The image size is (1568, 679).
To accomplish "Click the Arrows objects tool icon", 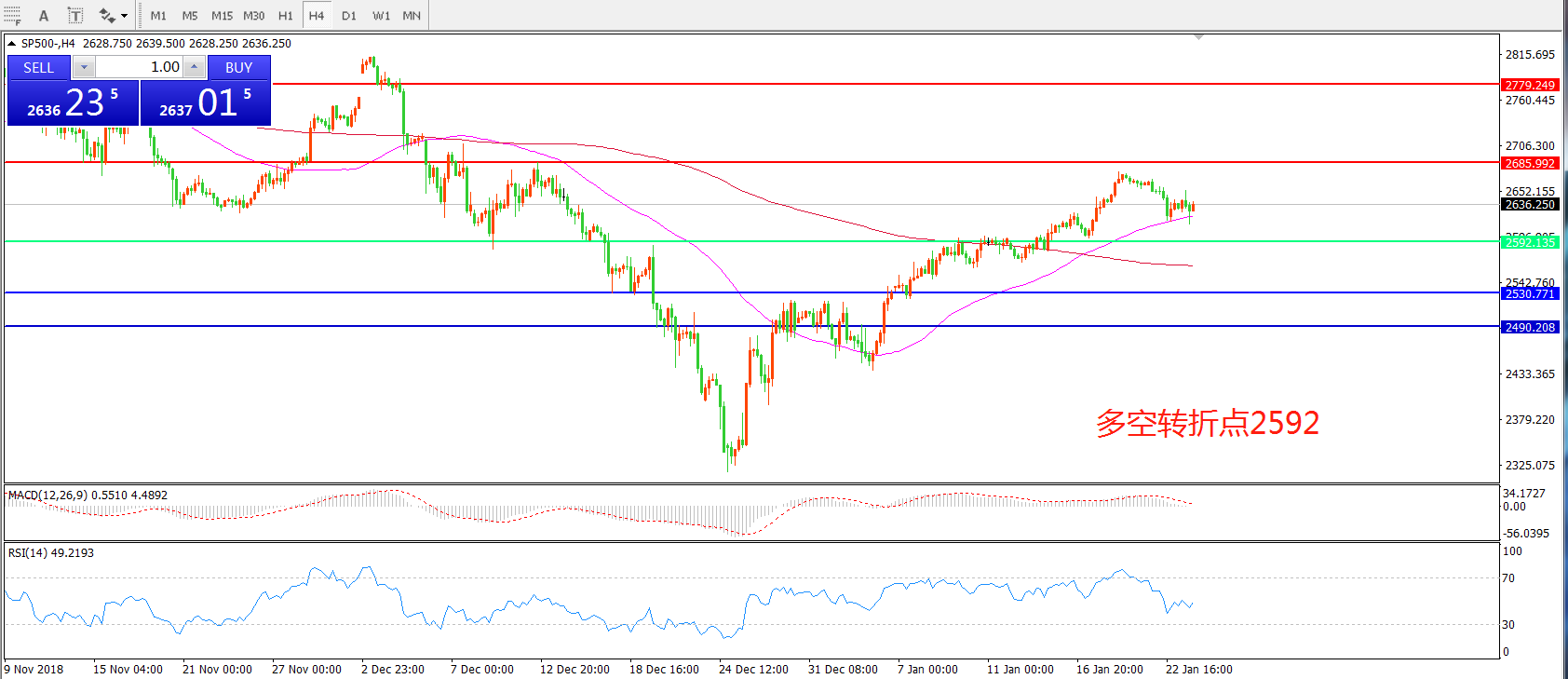I will tap(107, 15).
